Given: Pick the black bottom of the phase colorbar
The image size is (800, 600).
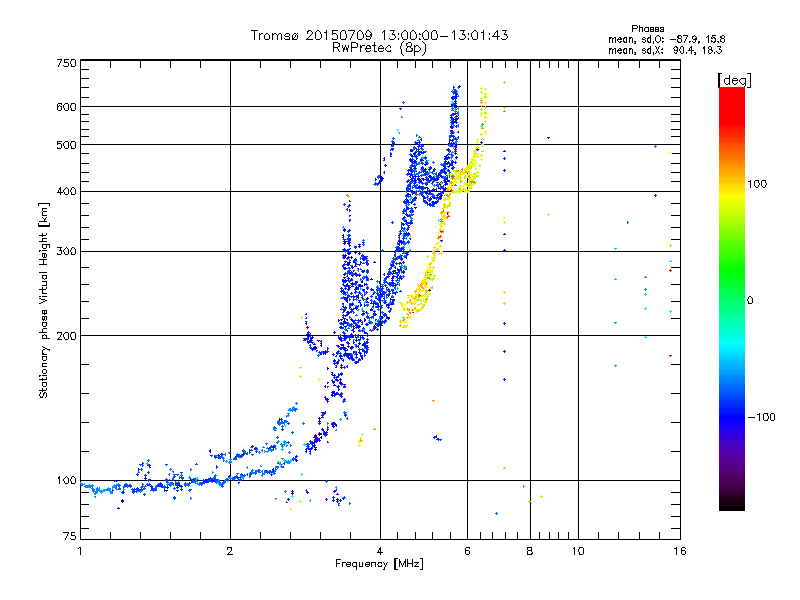Looking at the screenshot, I should point(732,505).
